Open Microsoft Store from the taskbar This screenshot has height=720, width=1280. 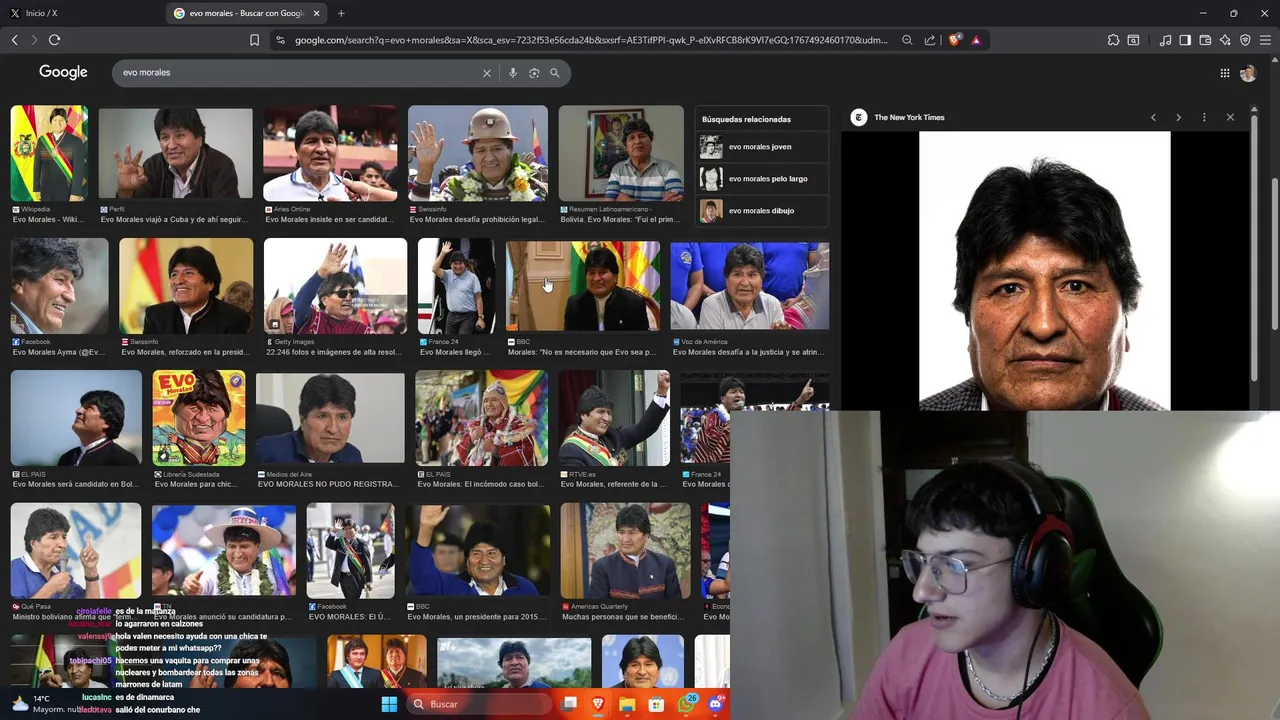click(656, 704)
